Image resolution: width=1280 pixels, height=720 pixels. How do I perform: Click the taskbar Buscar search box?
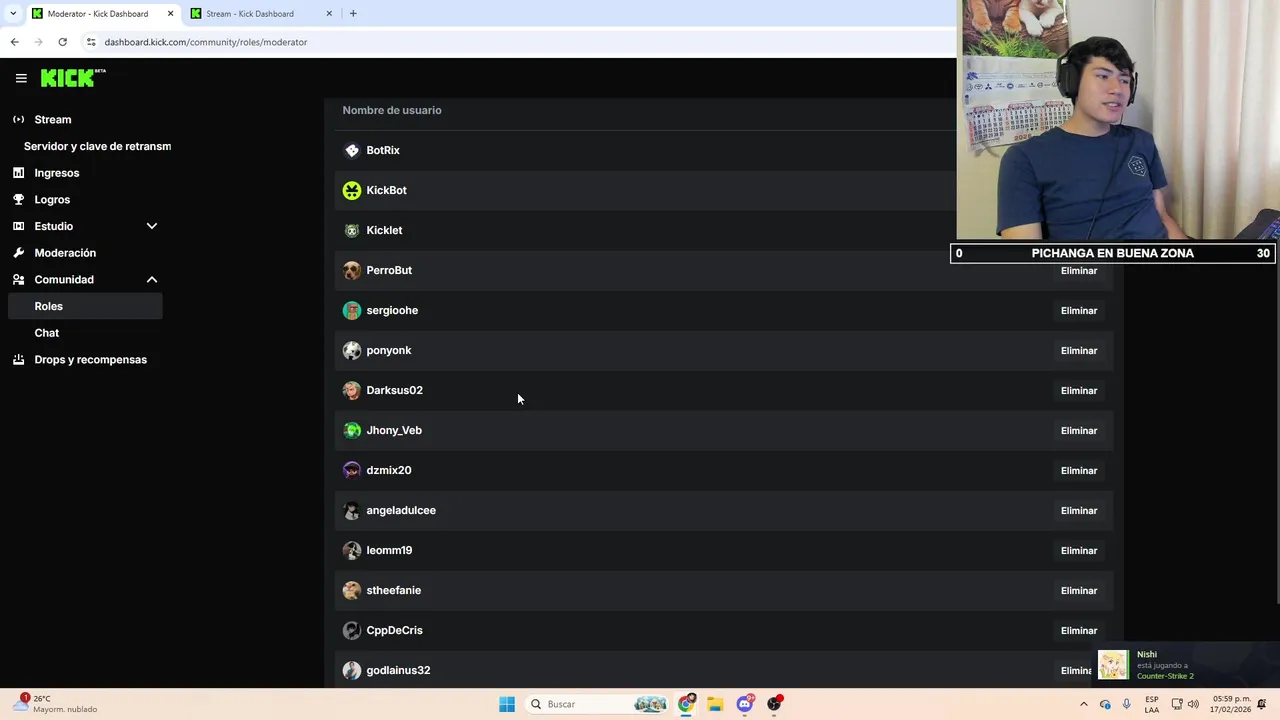[597, 704]
